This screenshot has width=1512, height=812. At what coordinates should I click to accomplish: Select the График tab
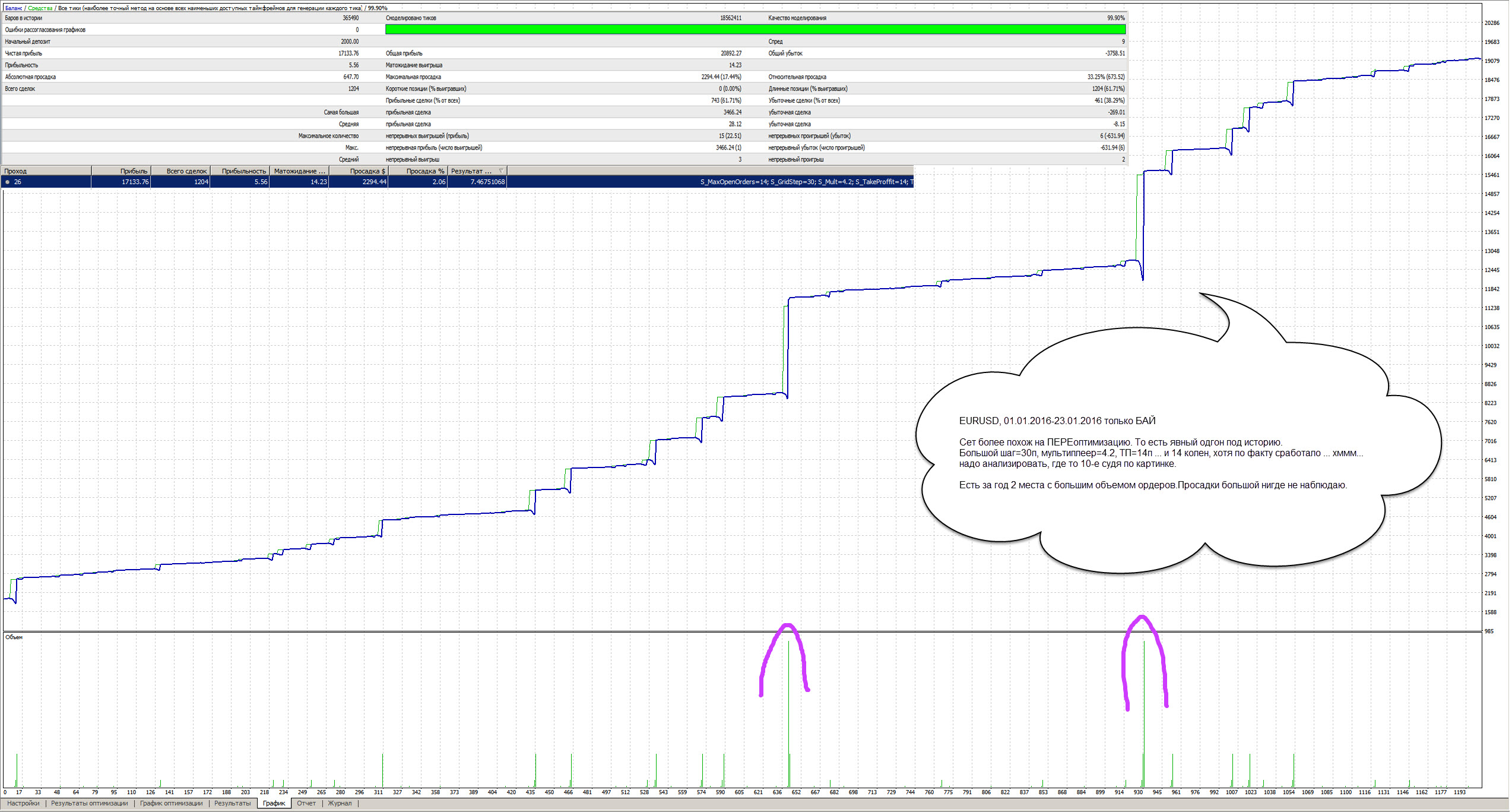coord(274,803)
